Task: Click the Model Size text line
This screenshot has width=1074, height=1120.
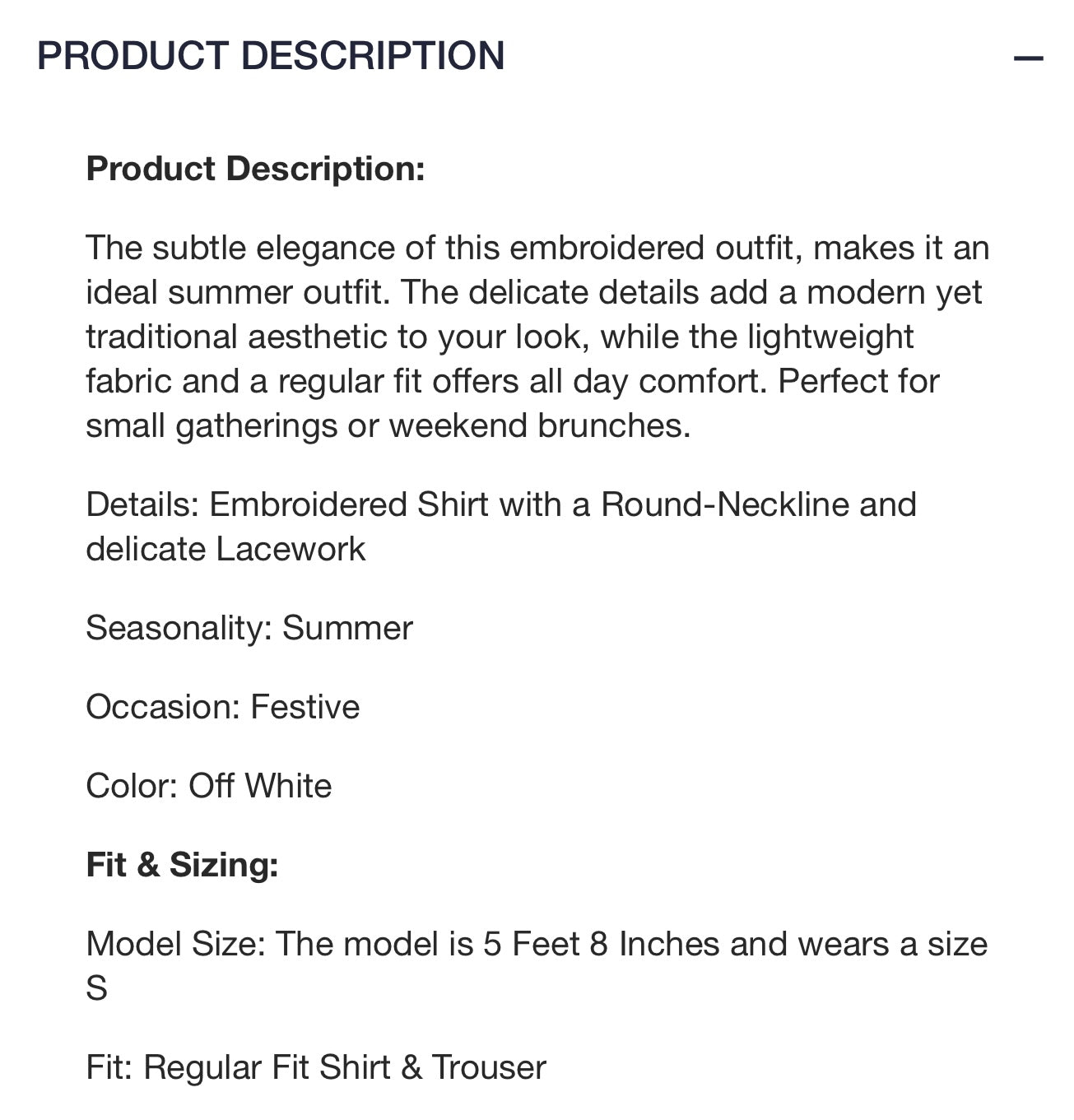Action: (537, 965)
